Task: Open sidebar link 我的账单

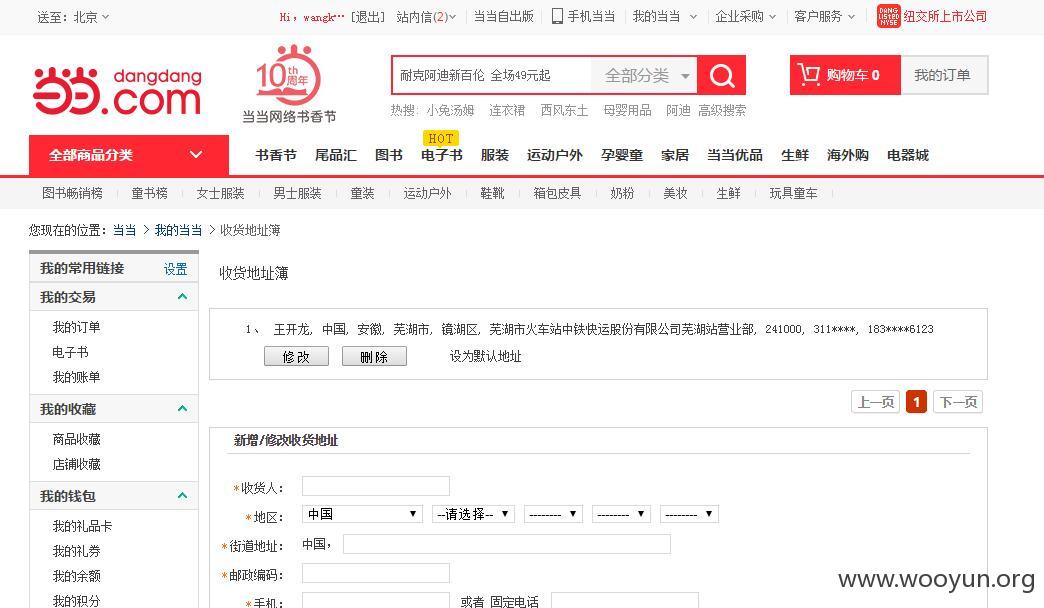Action: 77,377
